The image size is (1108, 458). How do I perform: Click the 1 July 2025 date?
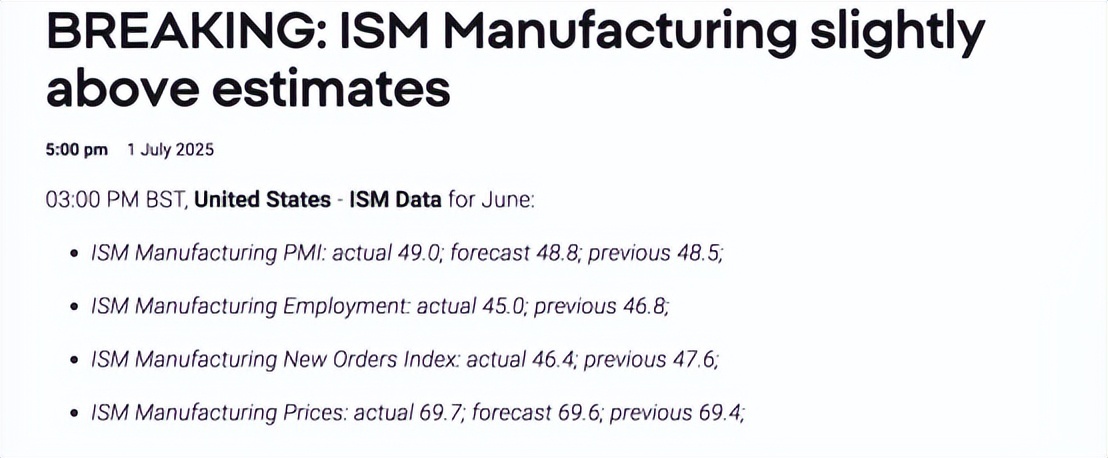pos(170,150)
